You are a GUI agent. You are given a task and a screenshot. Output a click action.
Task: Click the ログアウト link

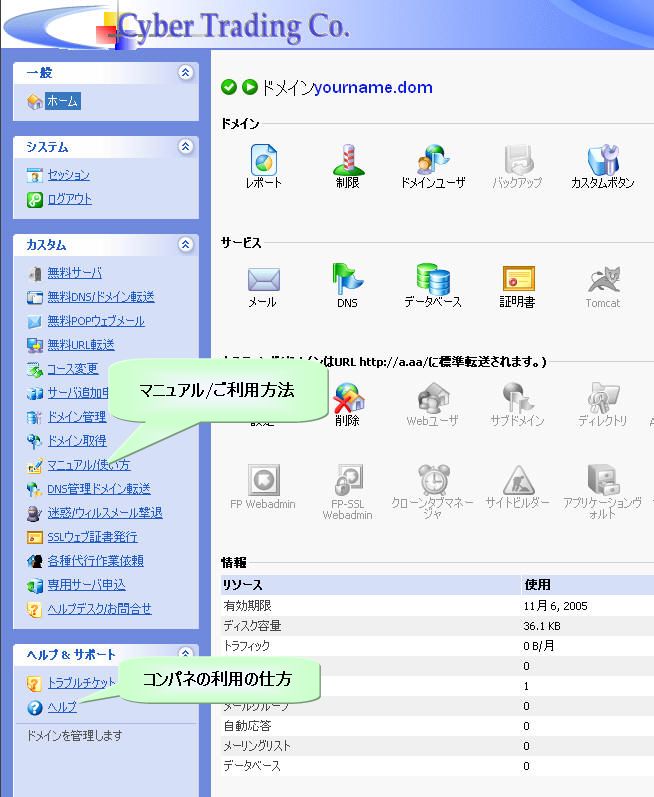point(69,199)
